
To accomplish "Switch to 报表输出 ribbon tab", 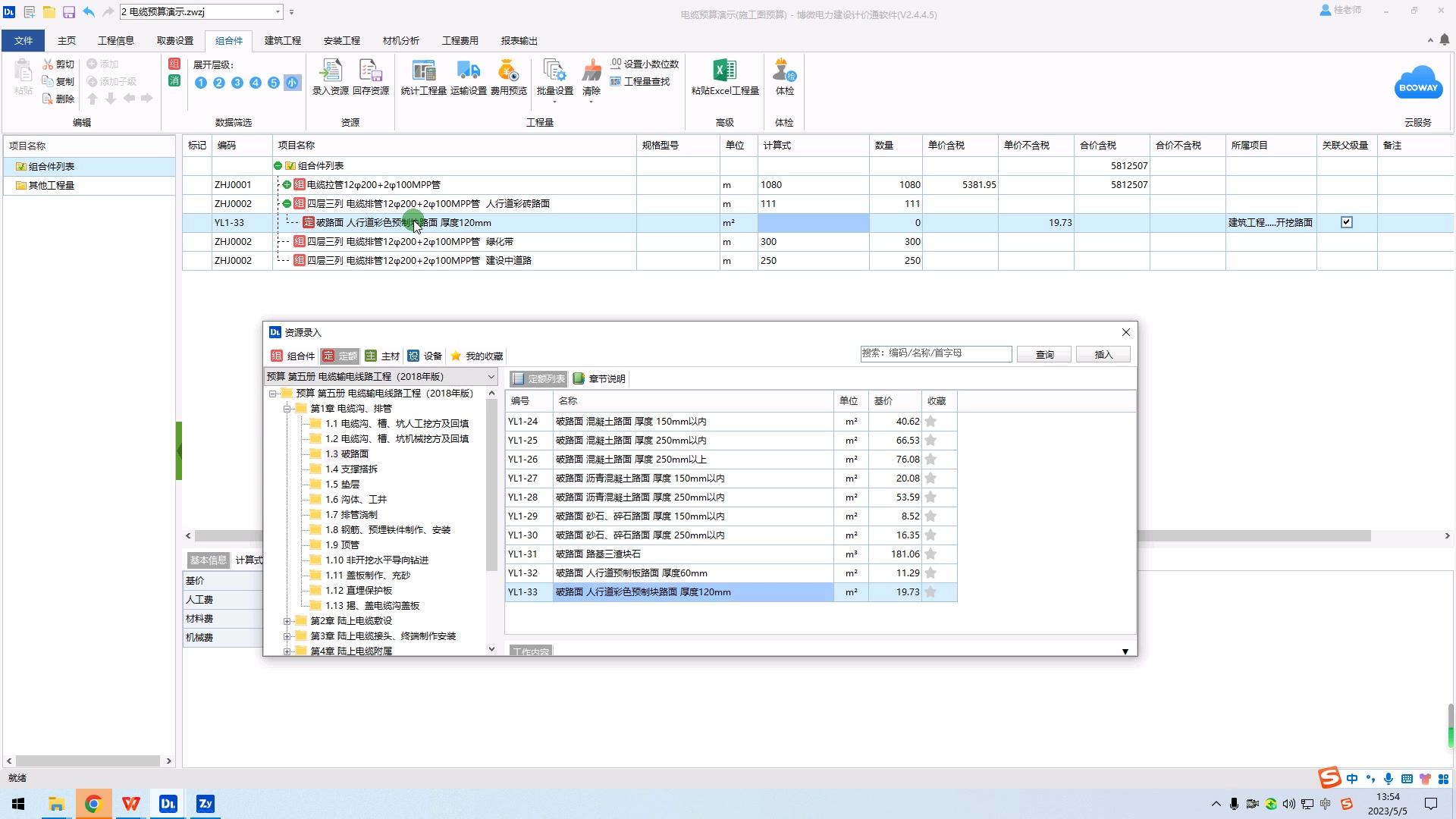I will (x=519, y=41).
